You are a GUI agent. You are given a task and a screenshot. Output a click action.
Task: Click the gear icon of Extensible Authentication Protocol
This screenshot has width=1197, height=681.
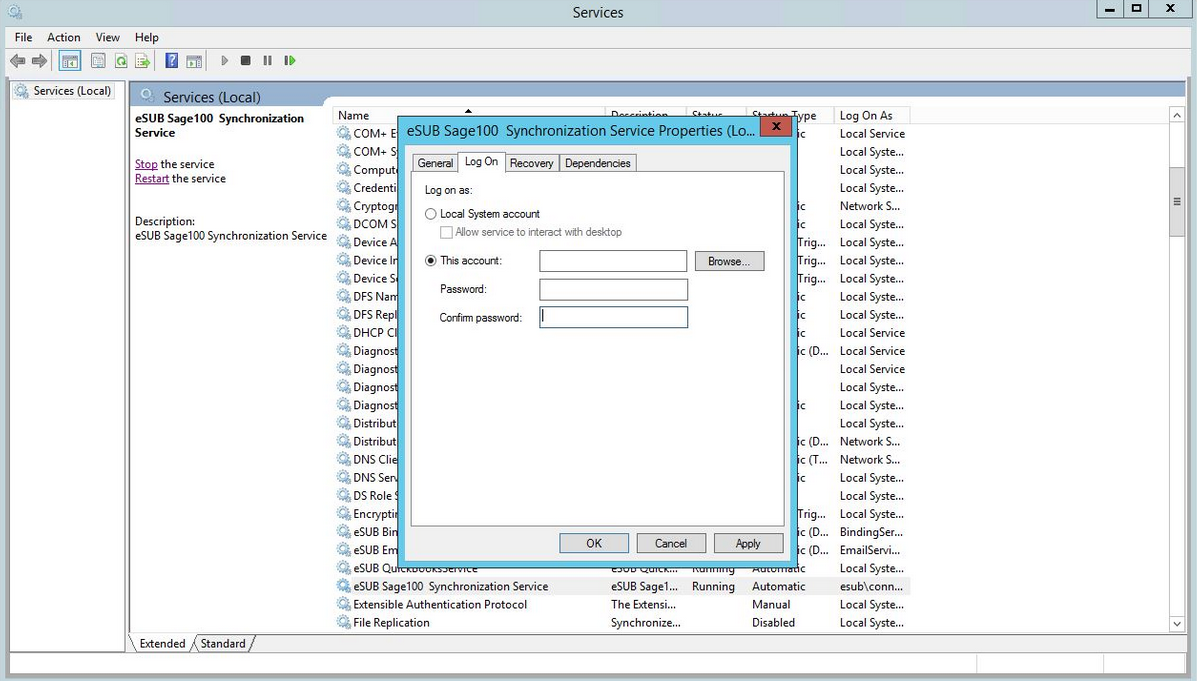(344, 604)
